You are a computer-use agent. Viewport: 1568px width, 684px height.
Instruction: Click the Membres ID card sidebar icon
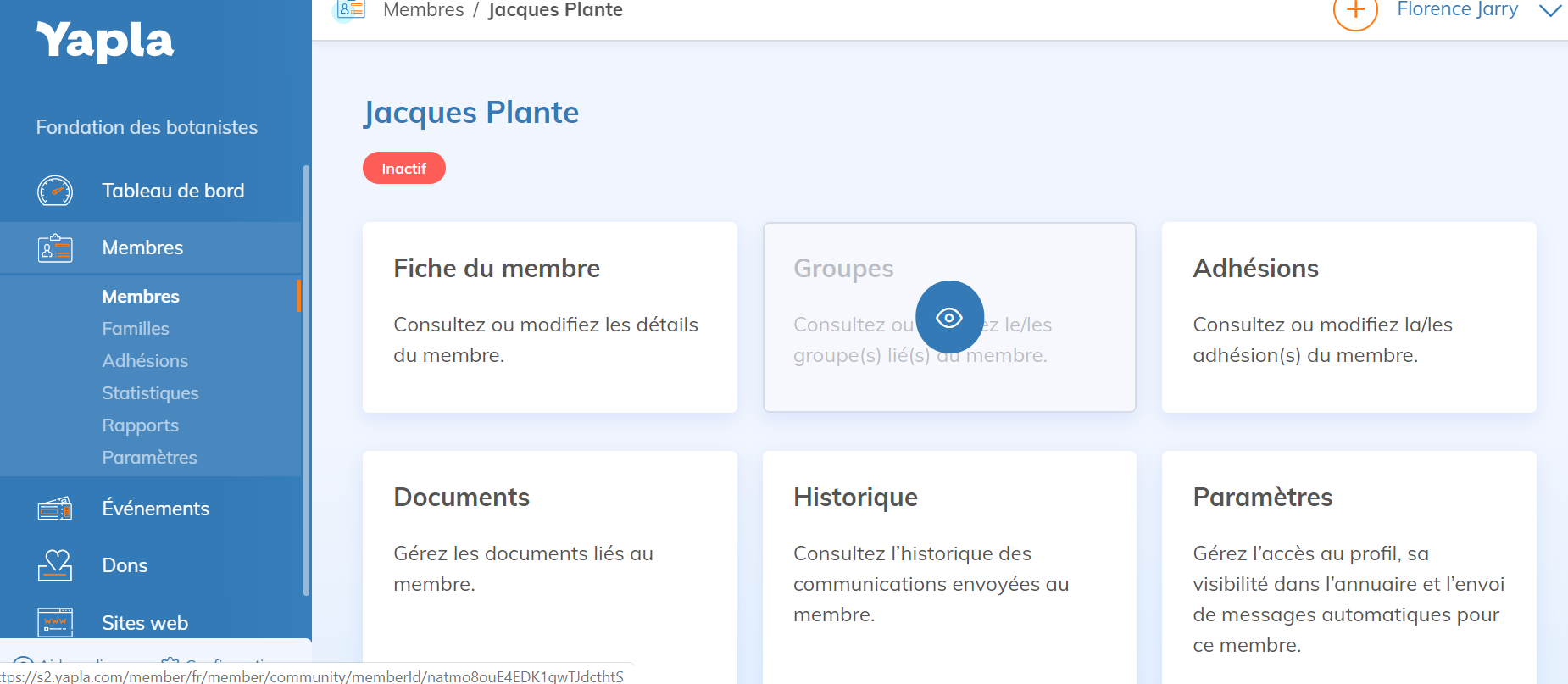point(55,248)
